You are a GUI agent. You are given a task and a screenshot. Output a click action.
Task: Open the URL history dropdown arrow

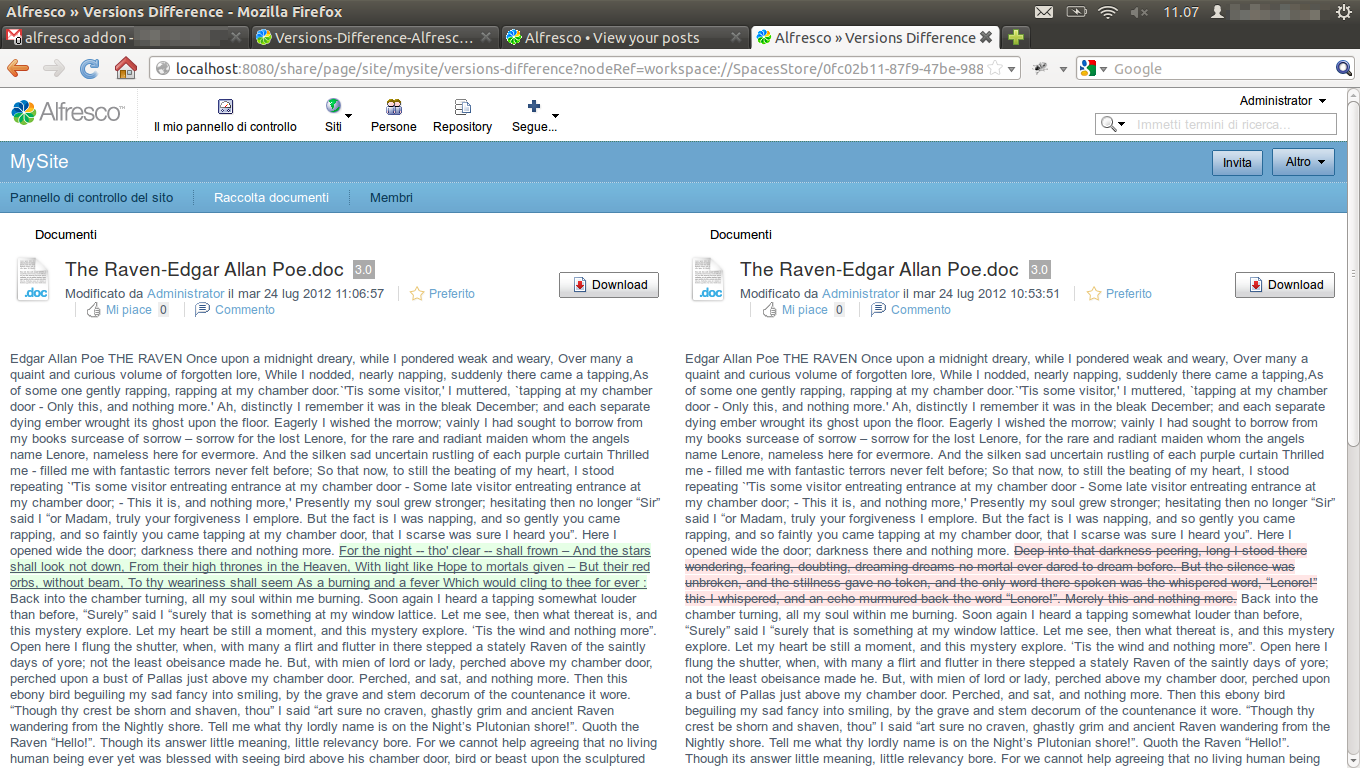pos(1011,69)
